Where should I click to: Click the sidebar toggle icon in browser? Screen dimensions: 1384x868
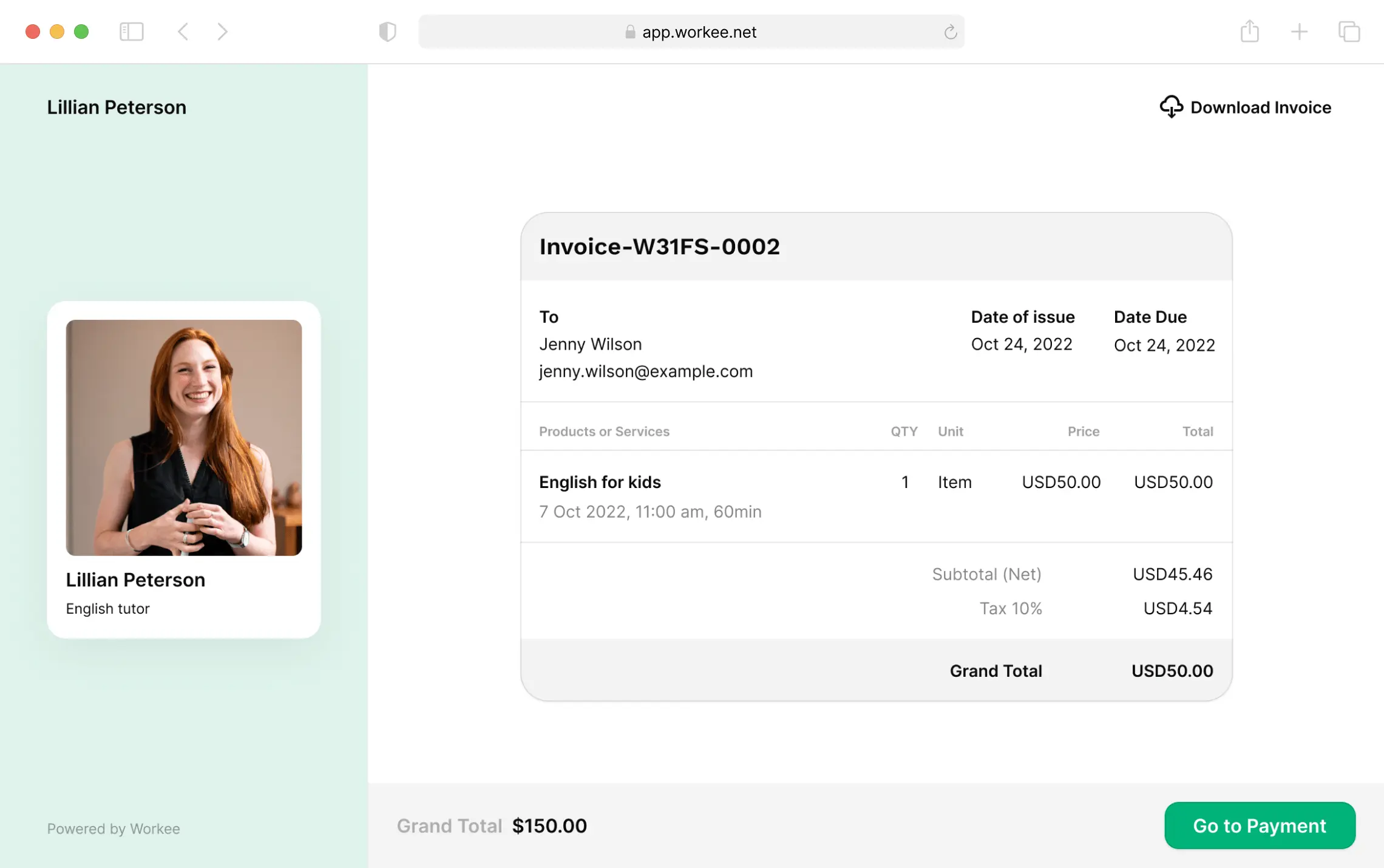click(132, 31)
